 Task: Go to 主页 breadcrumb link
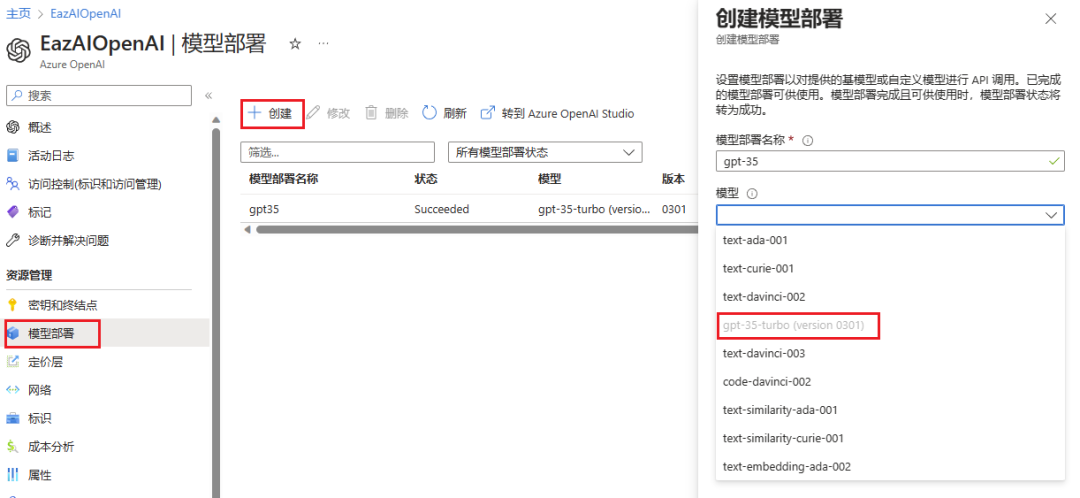[x=18, y=14]
